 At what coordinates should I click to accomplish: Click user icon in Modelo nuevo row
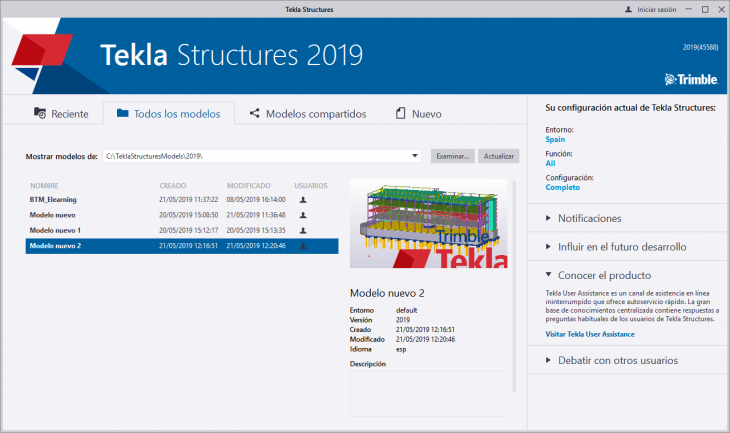pyautogui.click(x=303, y=215)
